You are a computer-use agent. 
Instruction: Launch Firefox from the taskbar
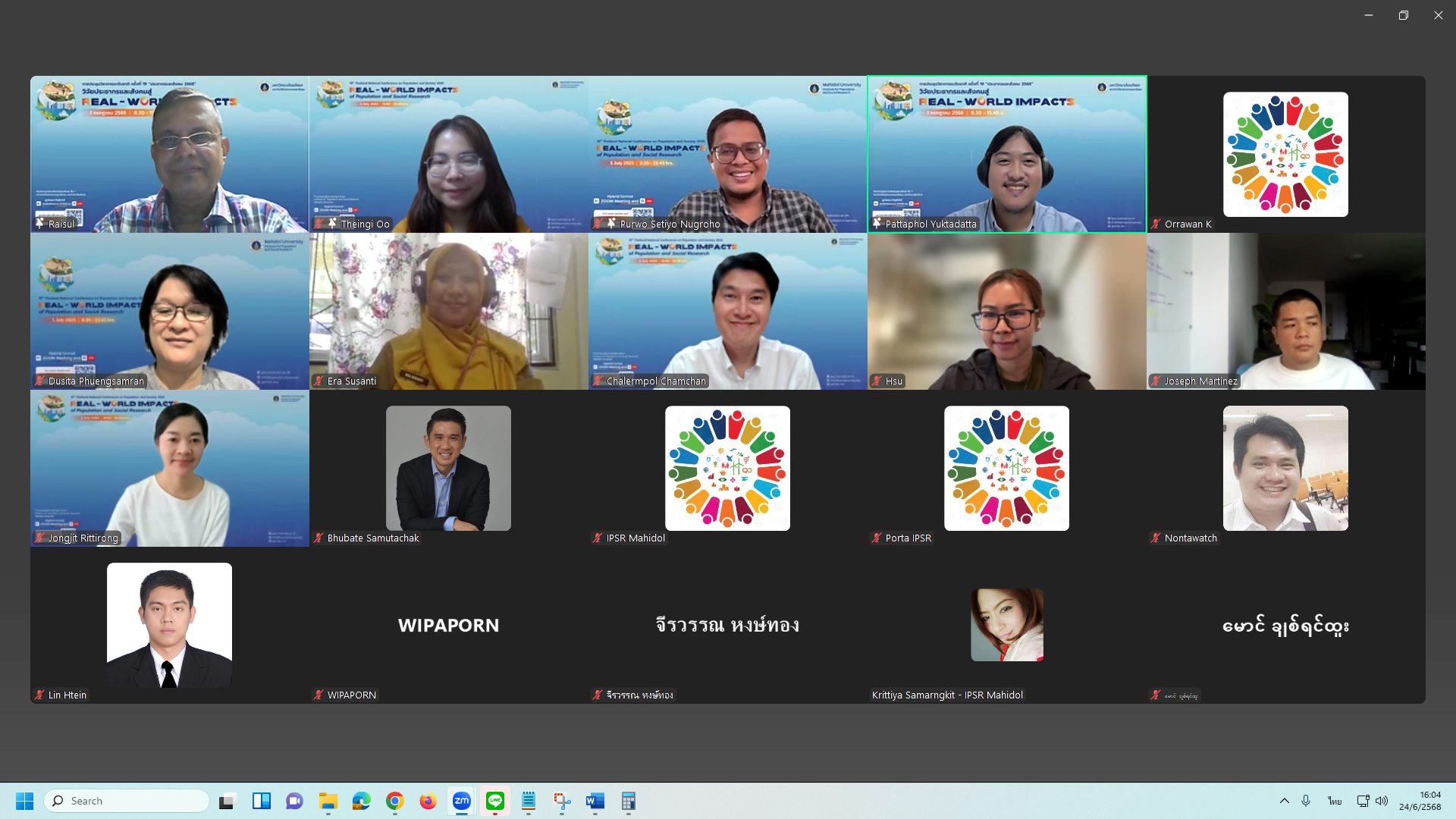pyautogui.click(x=428, y=801)
